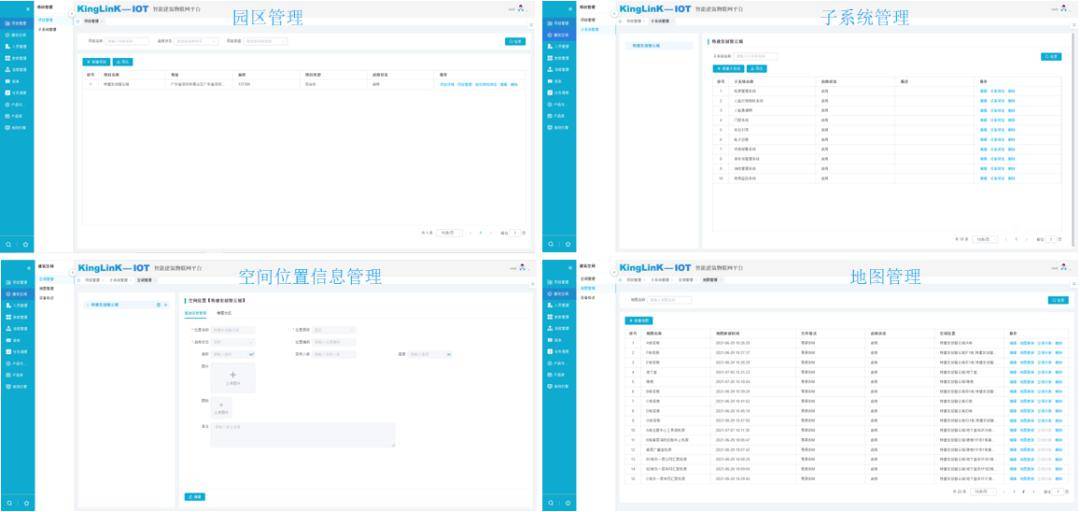The width and height of the screenshot is (1080, 512).
Task: Click blue add-new button above 园区管理 table
Action: pyautogui.click(x=96, y=62)
